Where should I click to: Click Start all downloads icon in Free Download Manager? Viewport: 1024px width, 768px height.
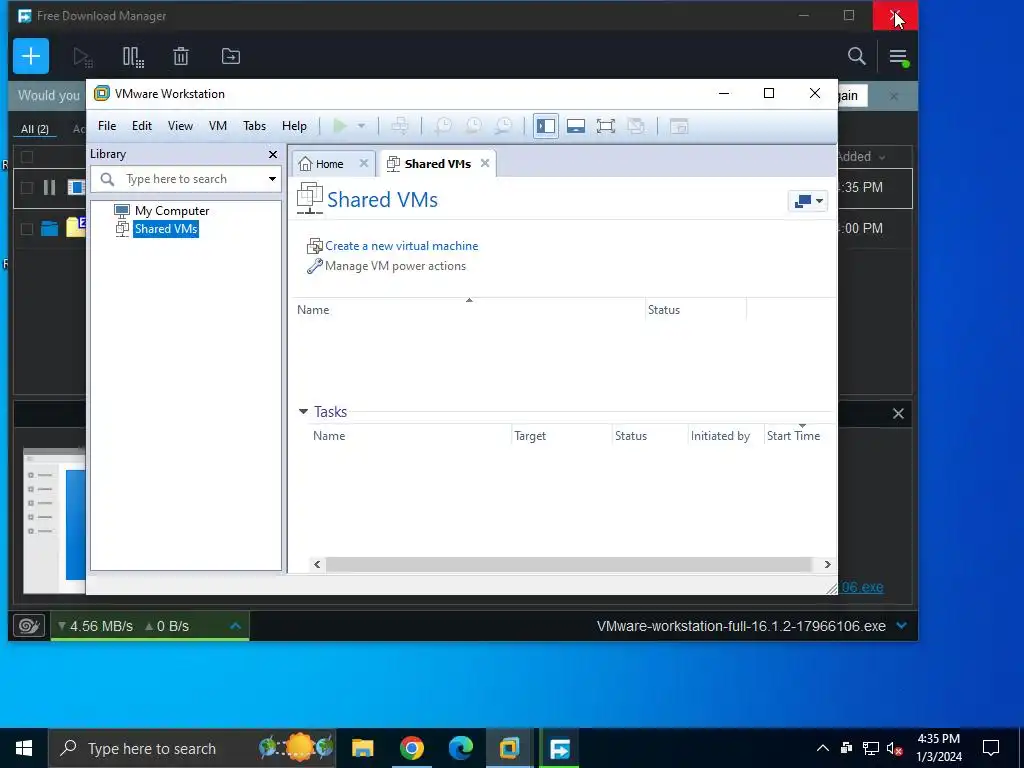pos(83,57)
